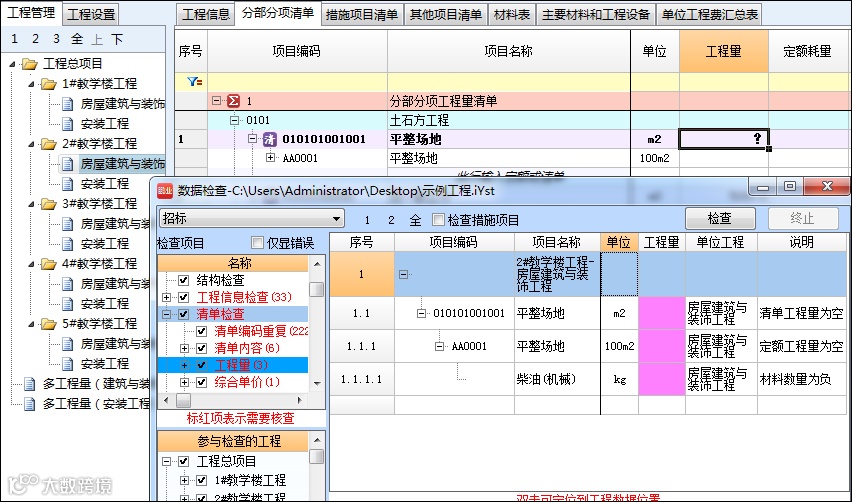
Task: Click the 柴油(机械) name cell in the results
Action: 557,379
